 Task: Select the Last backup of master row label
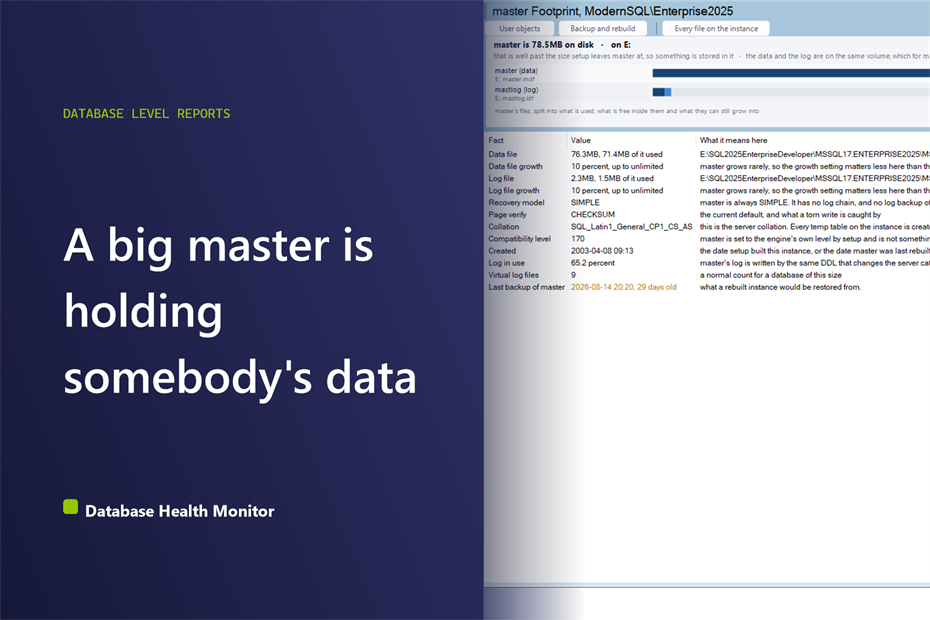[527, 287]
